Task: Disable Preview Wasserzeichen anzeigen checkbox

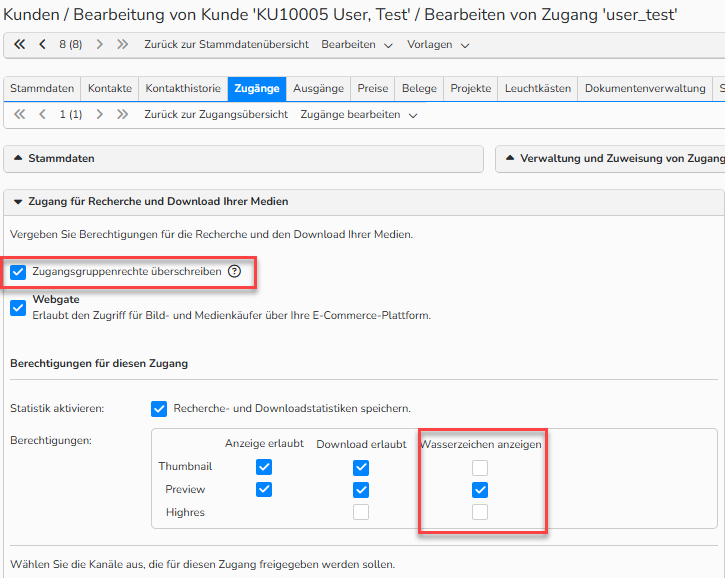Action: coord(480,490)
